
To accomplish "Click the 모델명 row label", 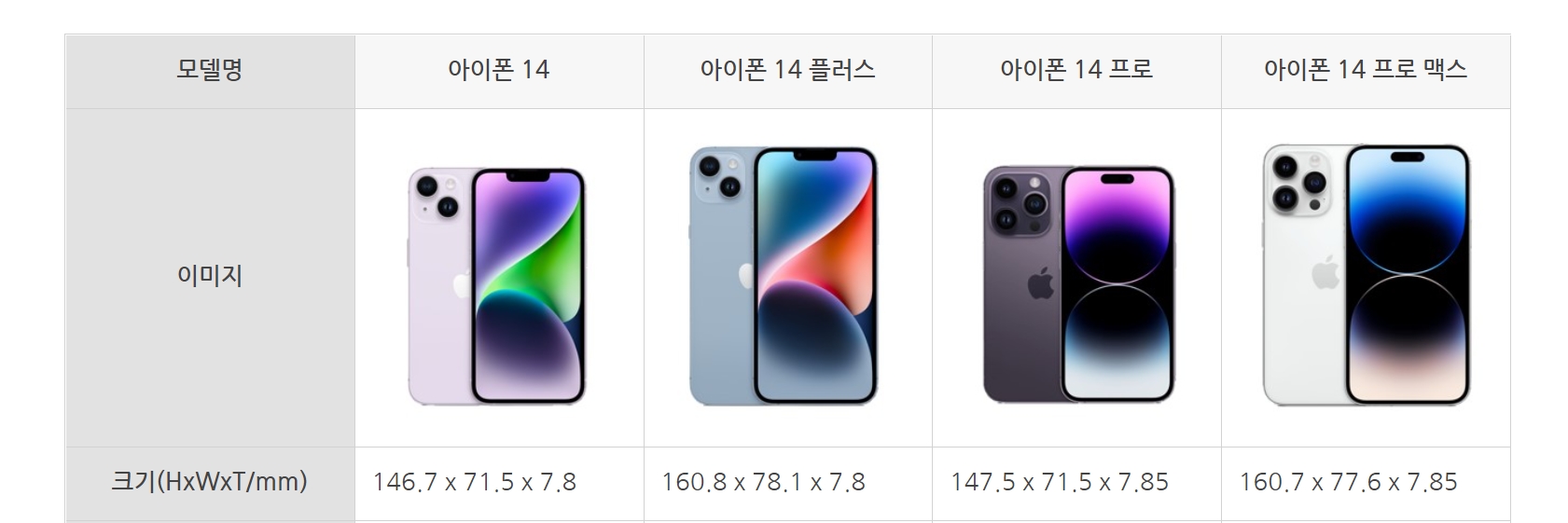I will (210, 71).
